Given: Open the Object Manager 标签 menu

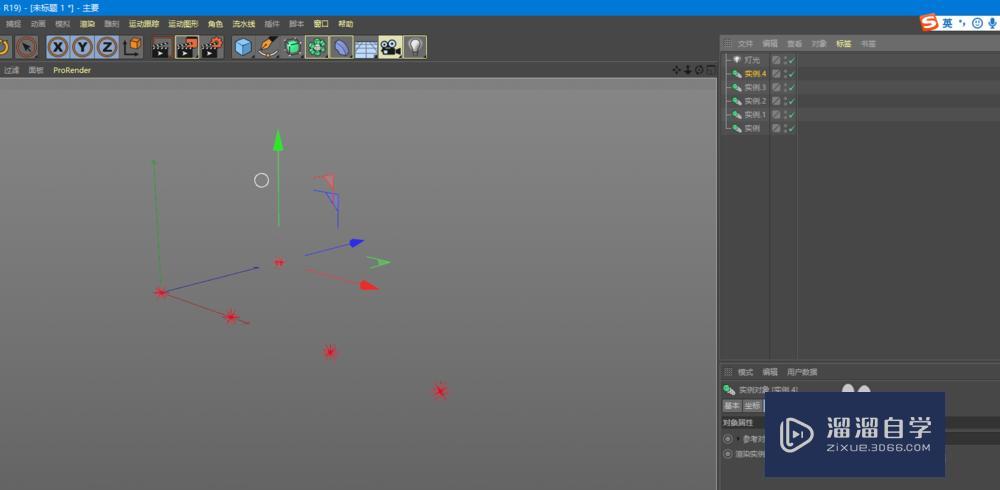Looking at the screenshot, I should point(844,44).
